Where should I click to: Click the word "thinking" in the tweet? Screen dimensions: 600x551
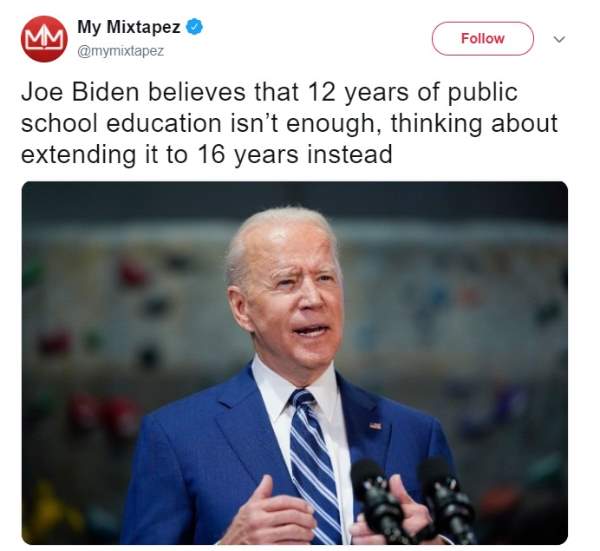click(x=435, y=124)
